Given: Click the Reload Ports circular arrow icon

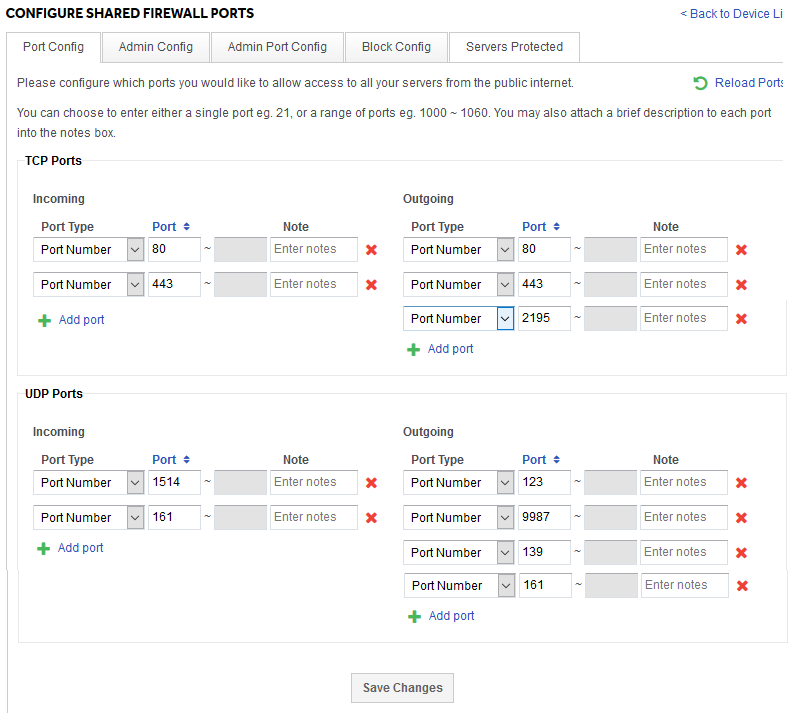Looking at the screenshot, I should tap(699, 83).
